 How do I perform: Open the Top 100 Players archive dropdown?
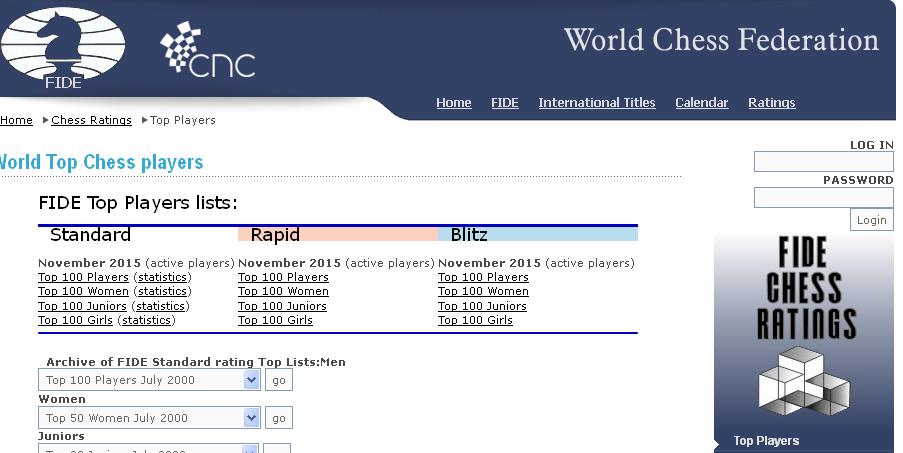point(149,380)
